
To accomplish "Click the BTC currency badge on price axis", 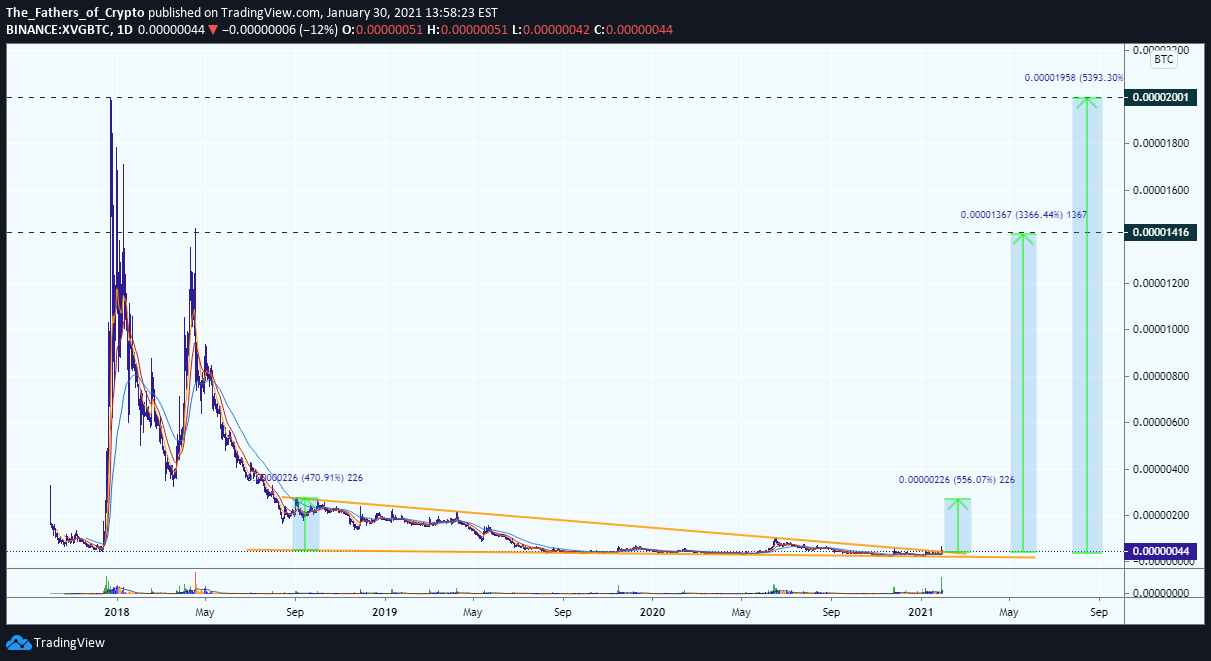I will [1164, 60].
